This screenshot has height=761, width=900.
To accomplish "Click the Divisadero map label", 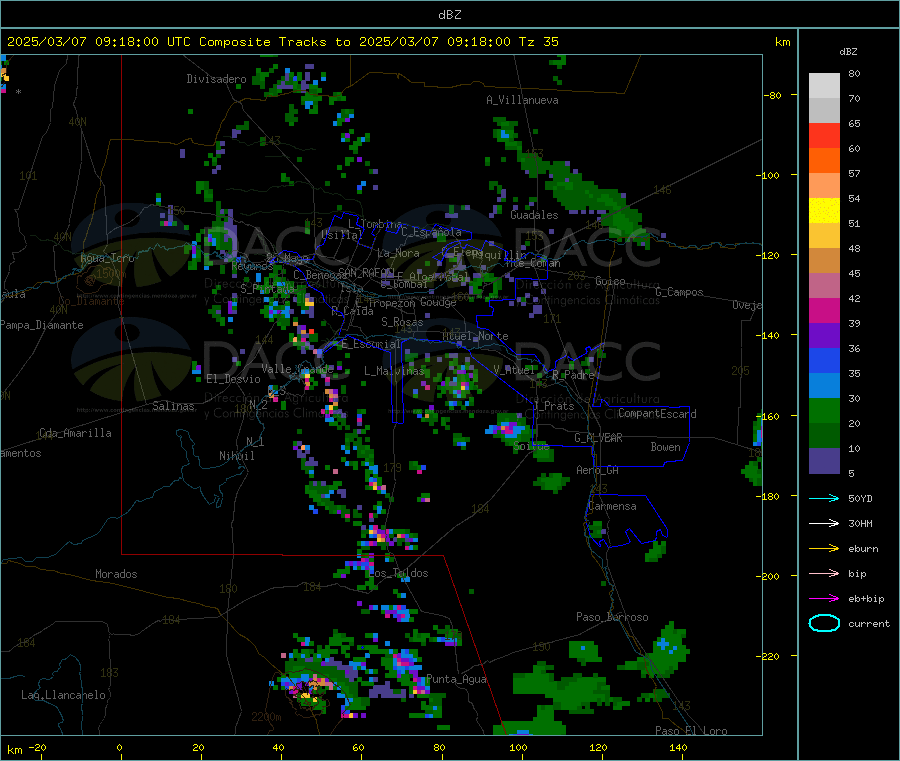I will pyautogui.click(x=216, y=79).
